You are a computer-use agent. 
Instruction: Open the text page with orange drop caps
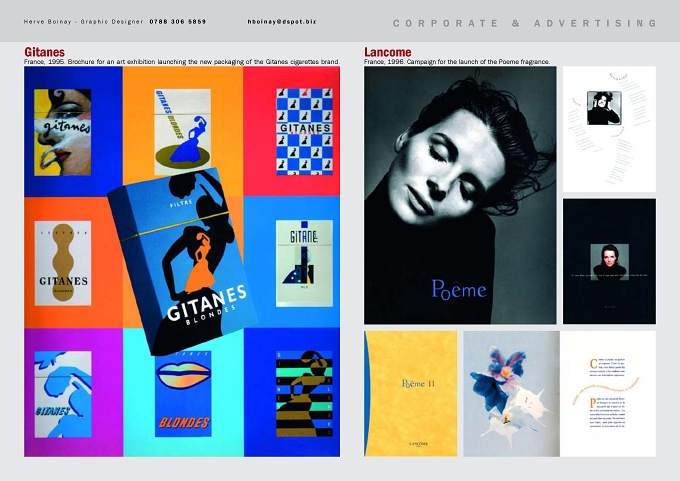(x=608, y=394)
